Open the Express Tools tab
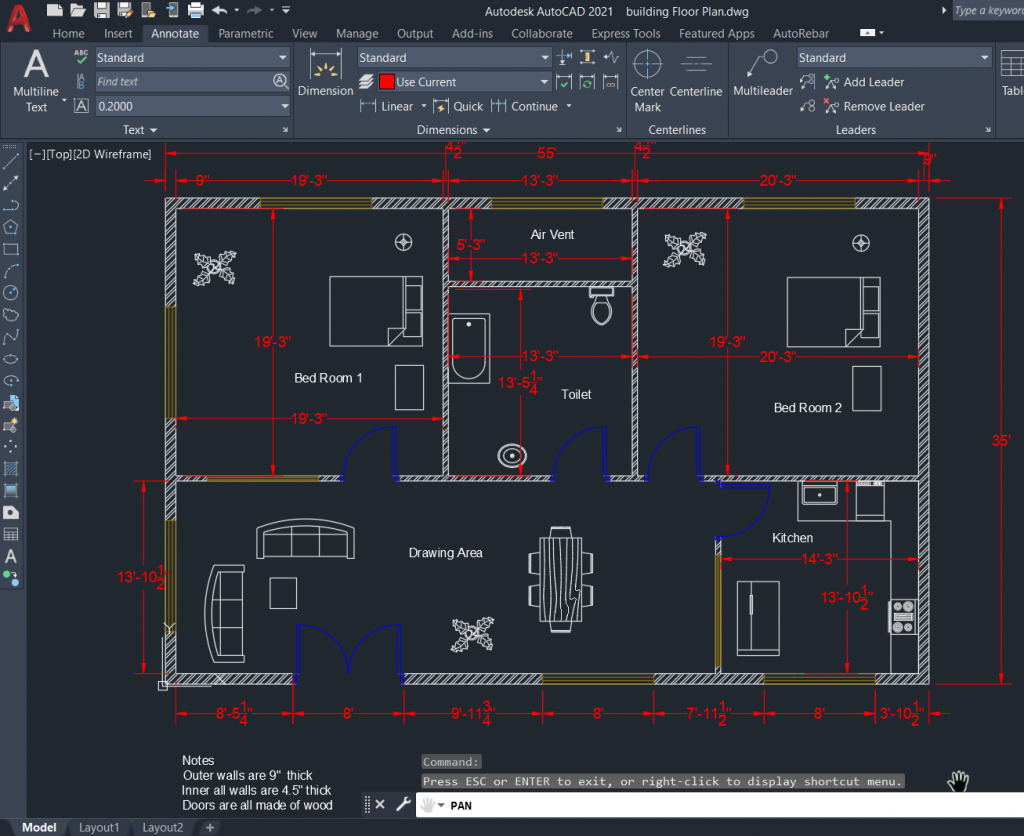Viewport: 1024px width, 836px height. click(x=626, y=33)
